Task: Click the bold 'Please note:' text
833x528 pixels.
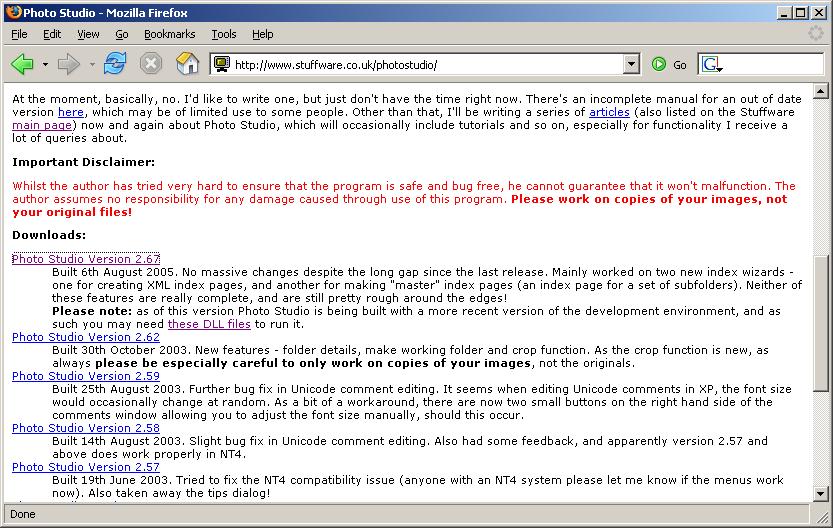Action: click(x=92, y=311)
